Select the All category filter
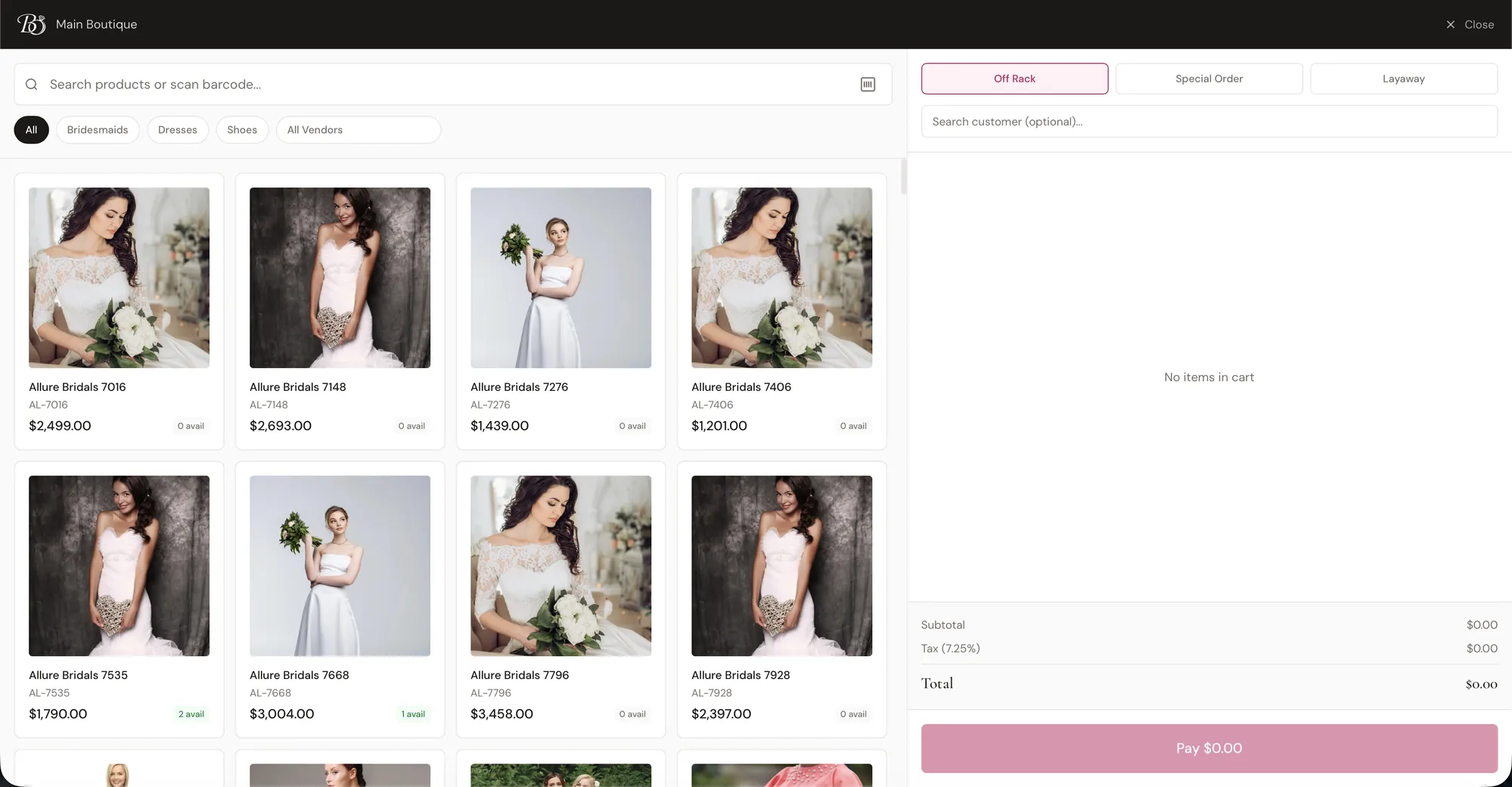The height and width of the screenshot is (787, 1512). [x=31, y=130]
